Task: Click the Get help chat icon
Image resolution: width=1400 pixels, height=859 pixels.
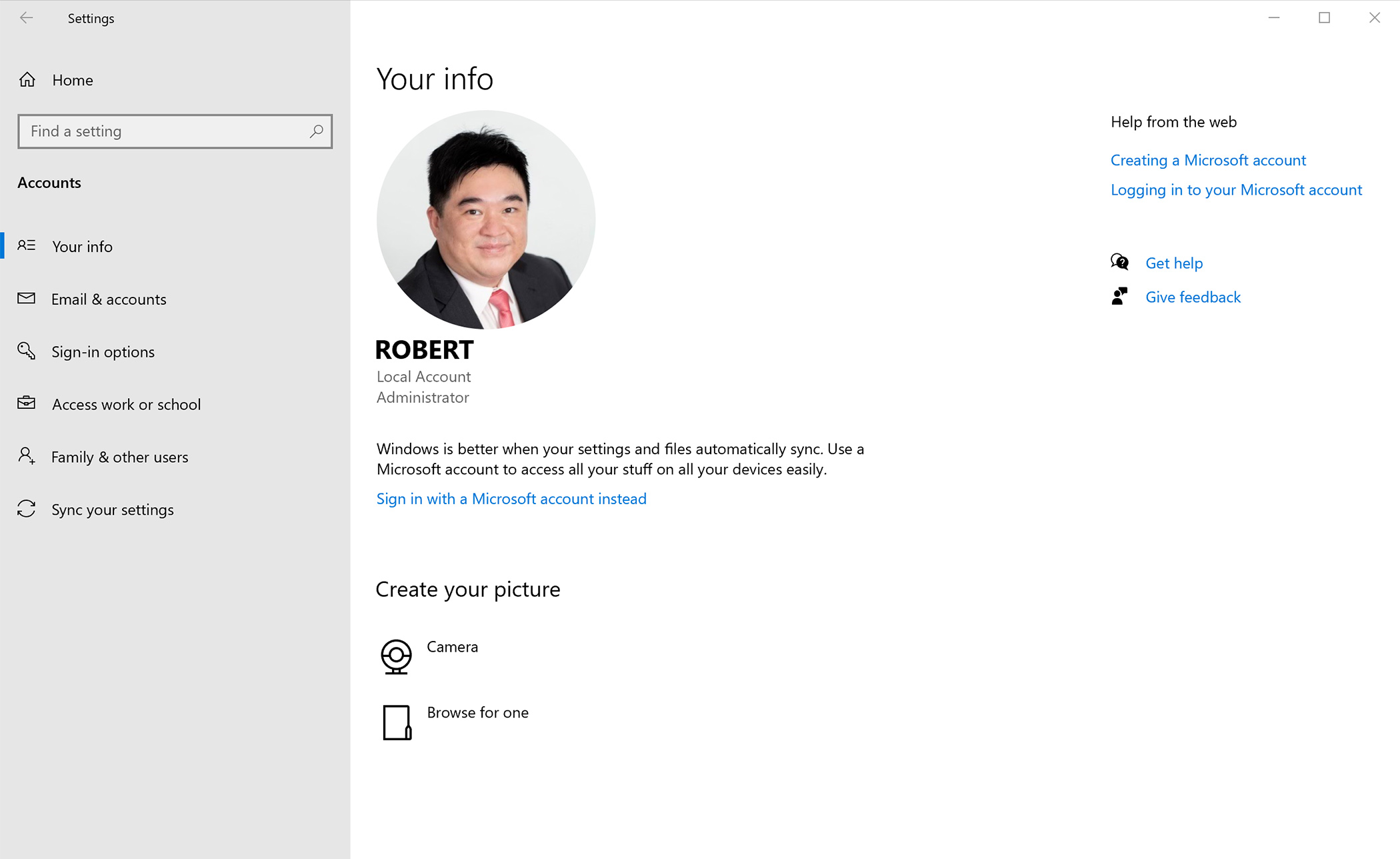Action: (1120, 262)
